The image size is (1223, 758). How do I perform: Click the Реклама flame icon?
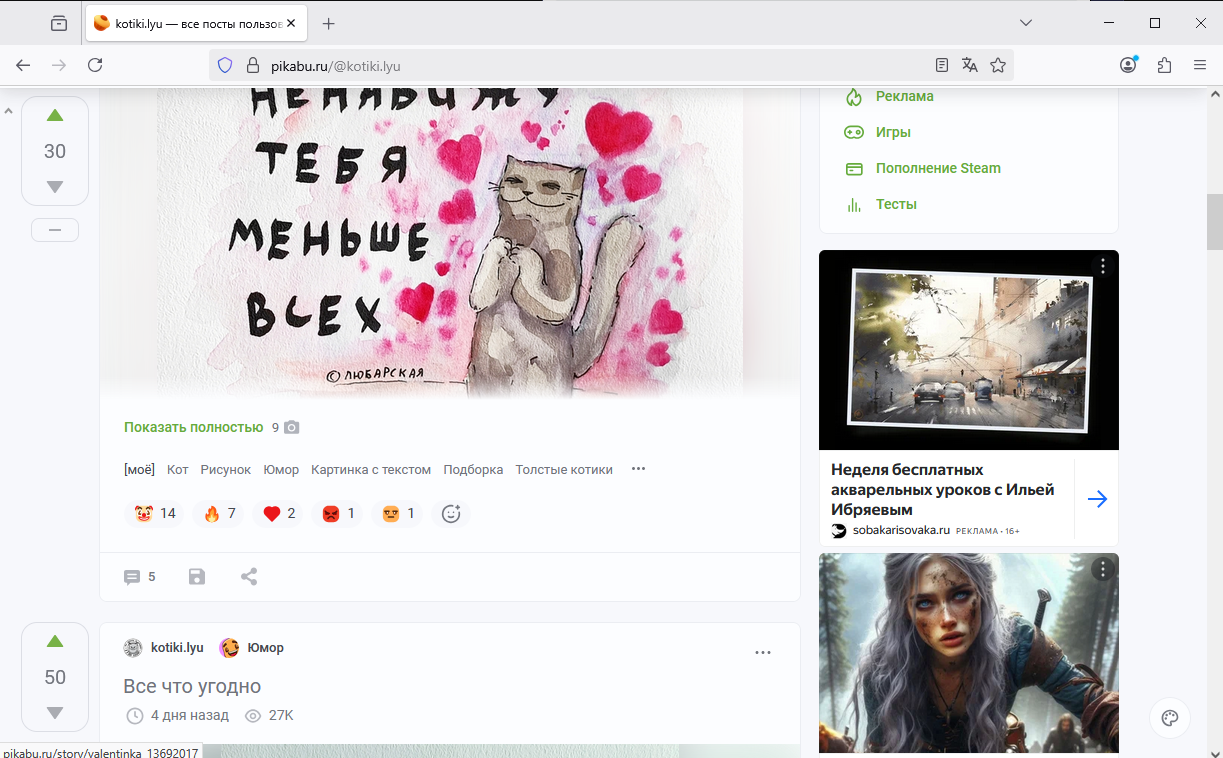(x=854, y=97)
